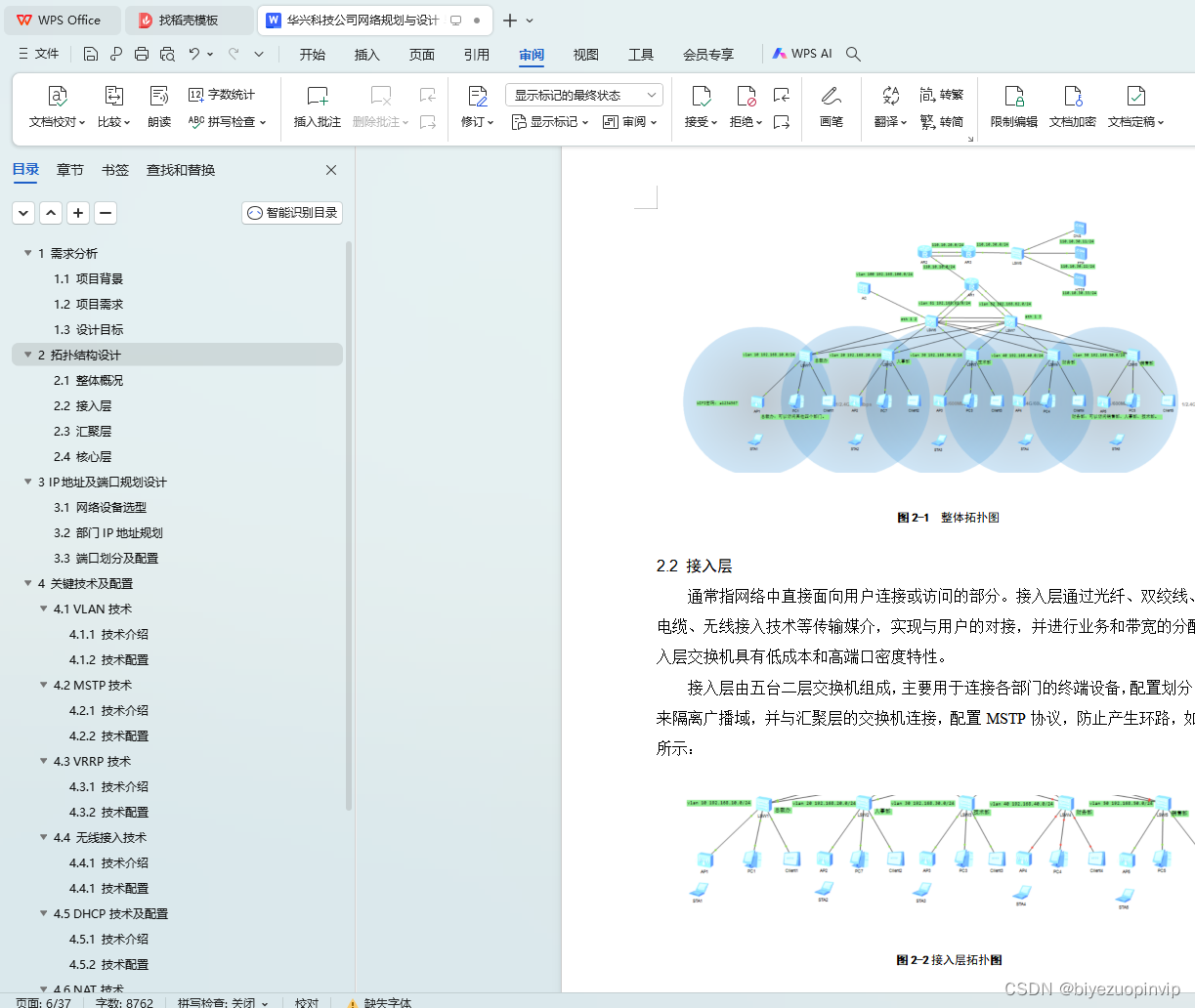
Task: Switch to the 插入 ribbon tab
Action: [366, 55]
